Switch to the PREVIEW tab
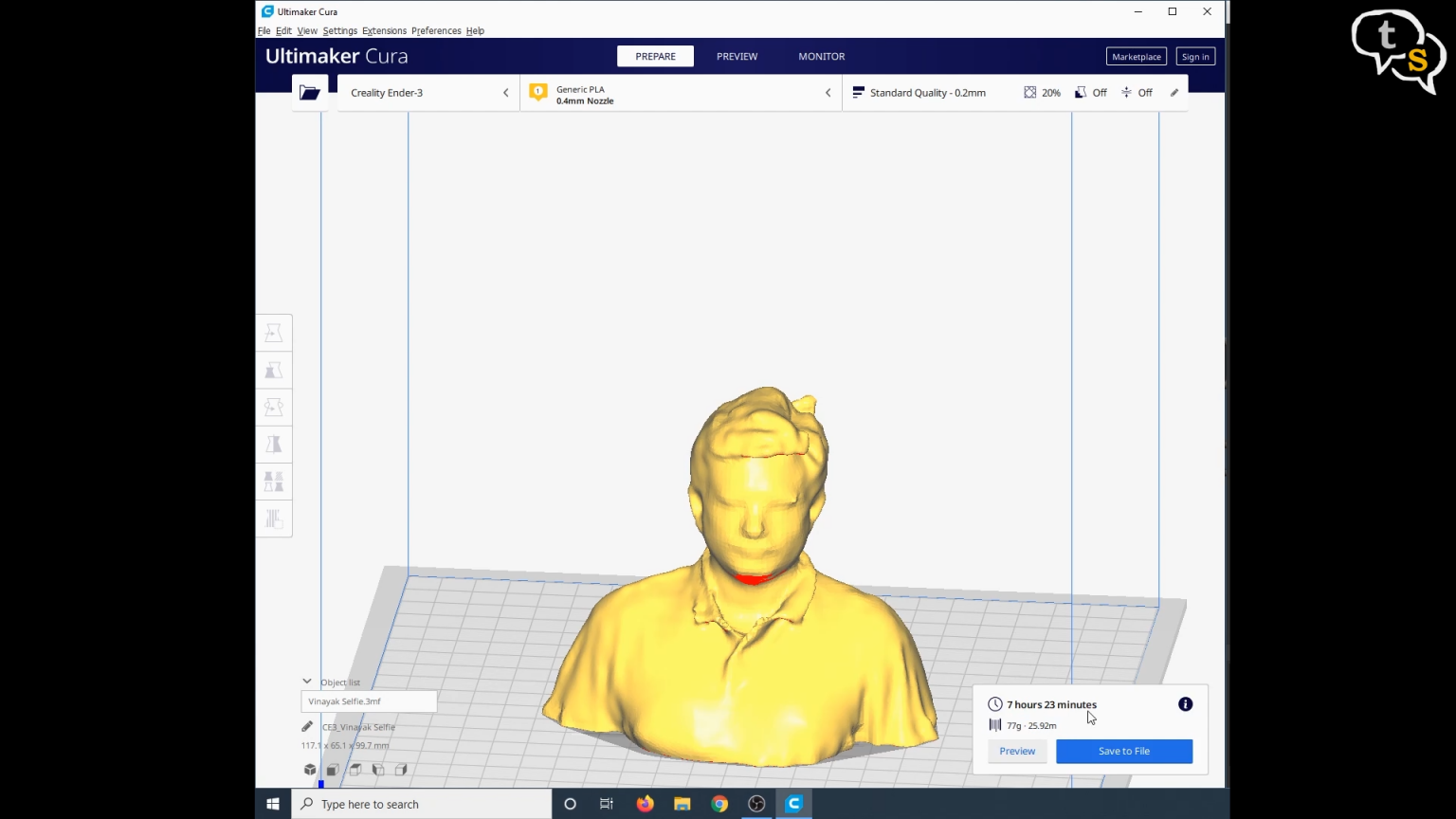This screenshot has width=1456, height=819. (737, 56)
